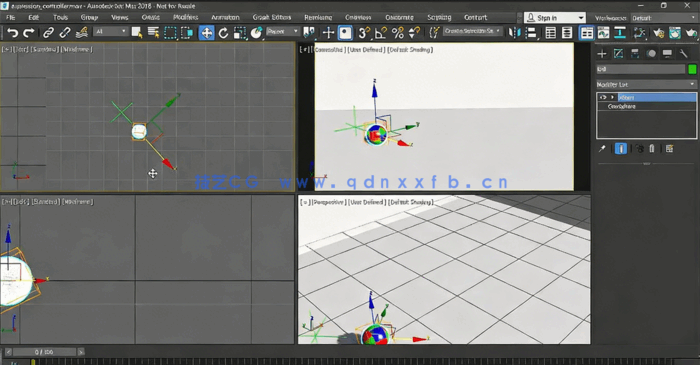Activate the Select and Rotate tool

(x=223, y=33)
